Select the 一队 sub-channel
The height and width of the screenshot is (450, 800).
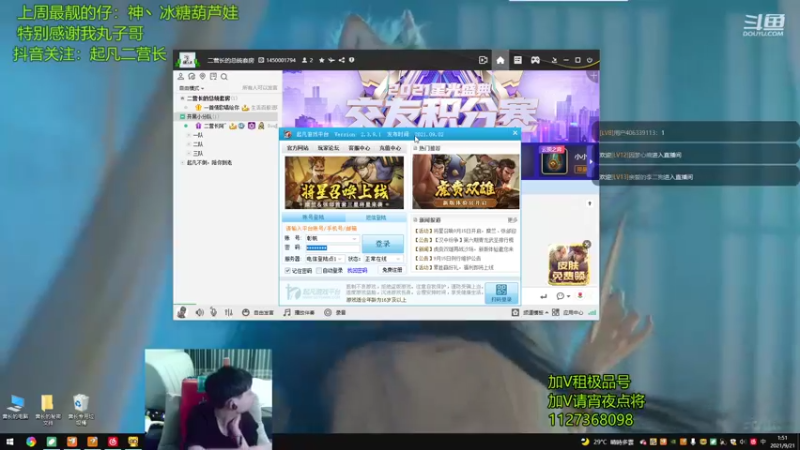click(x=198, y=135)
